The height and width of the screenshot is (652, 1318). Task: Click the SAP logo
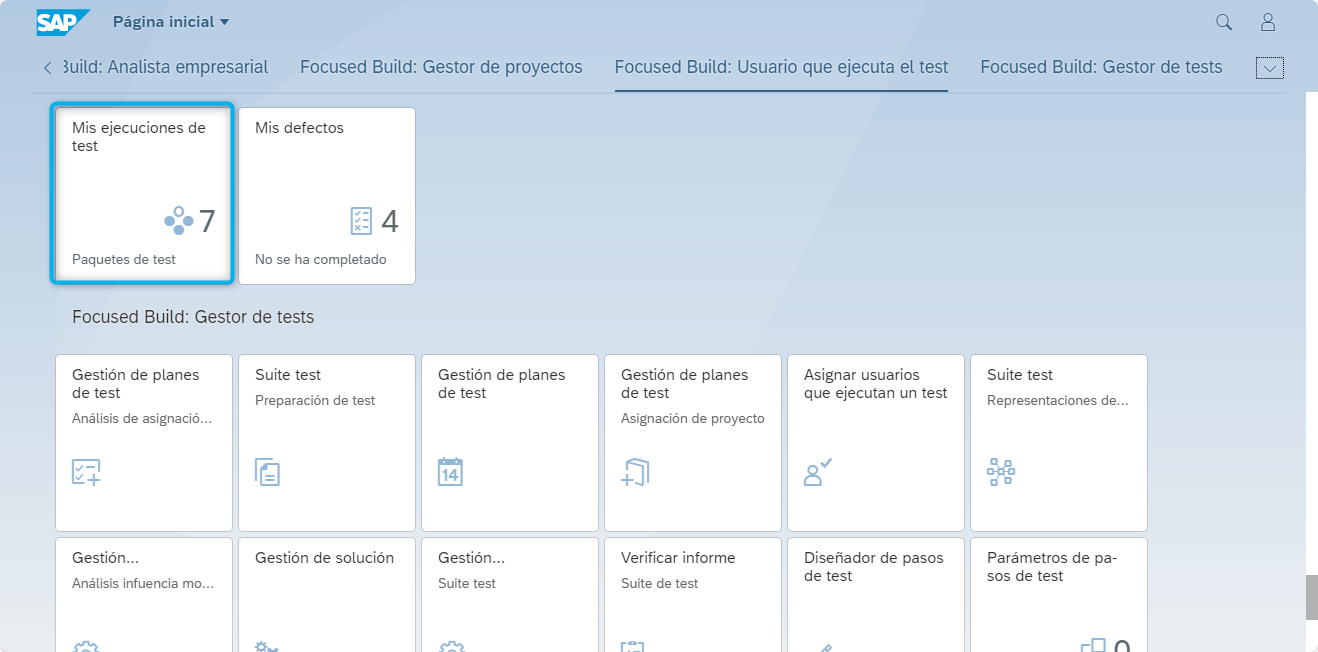pyautogui.click(x=63, y=22)
